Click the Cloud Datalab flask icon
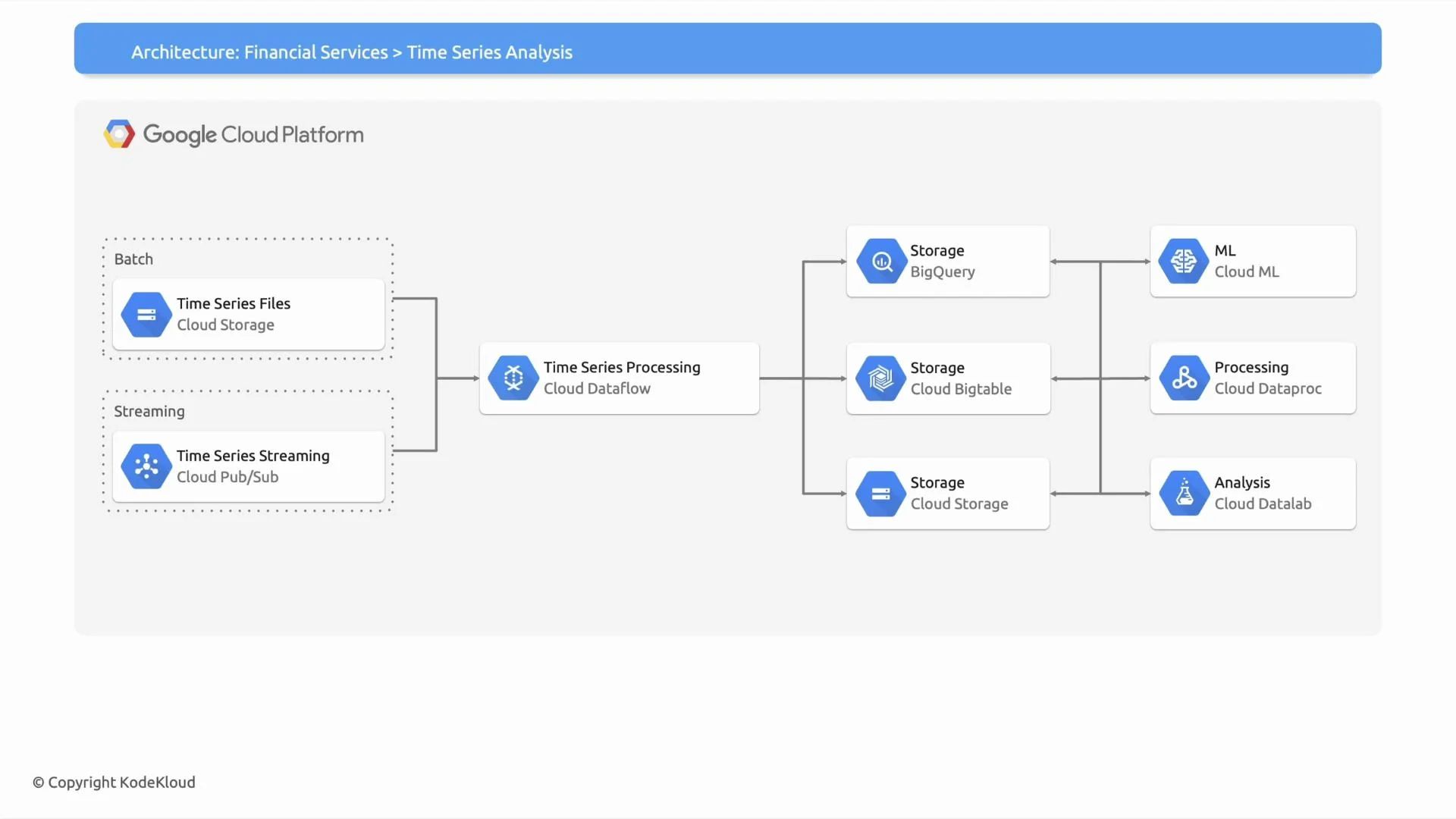 click(x=1184, y=494)
